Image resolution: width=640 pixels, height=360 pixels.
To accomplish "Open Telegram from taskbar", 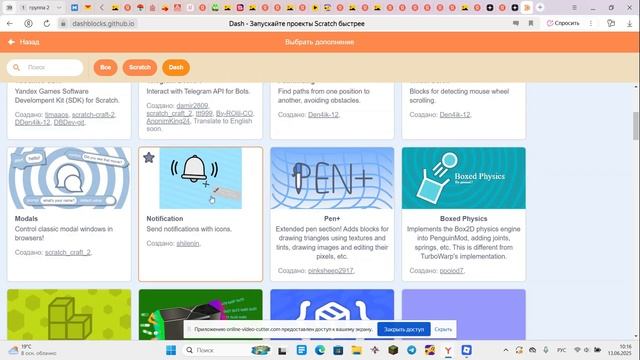I will pos(411,350).
